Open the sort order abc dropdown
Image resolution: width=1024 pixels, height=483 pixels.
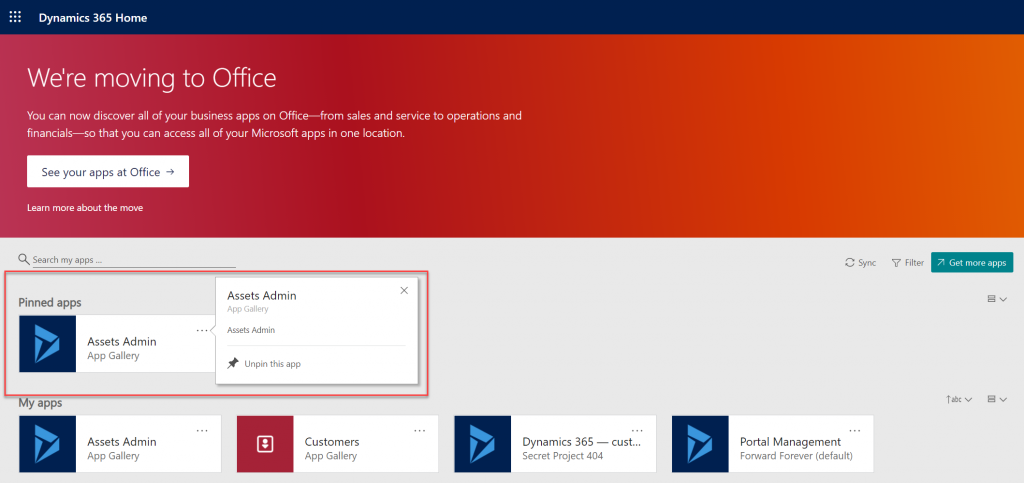959,399
